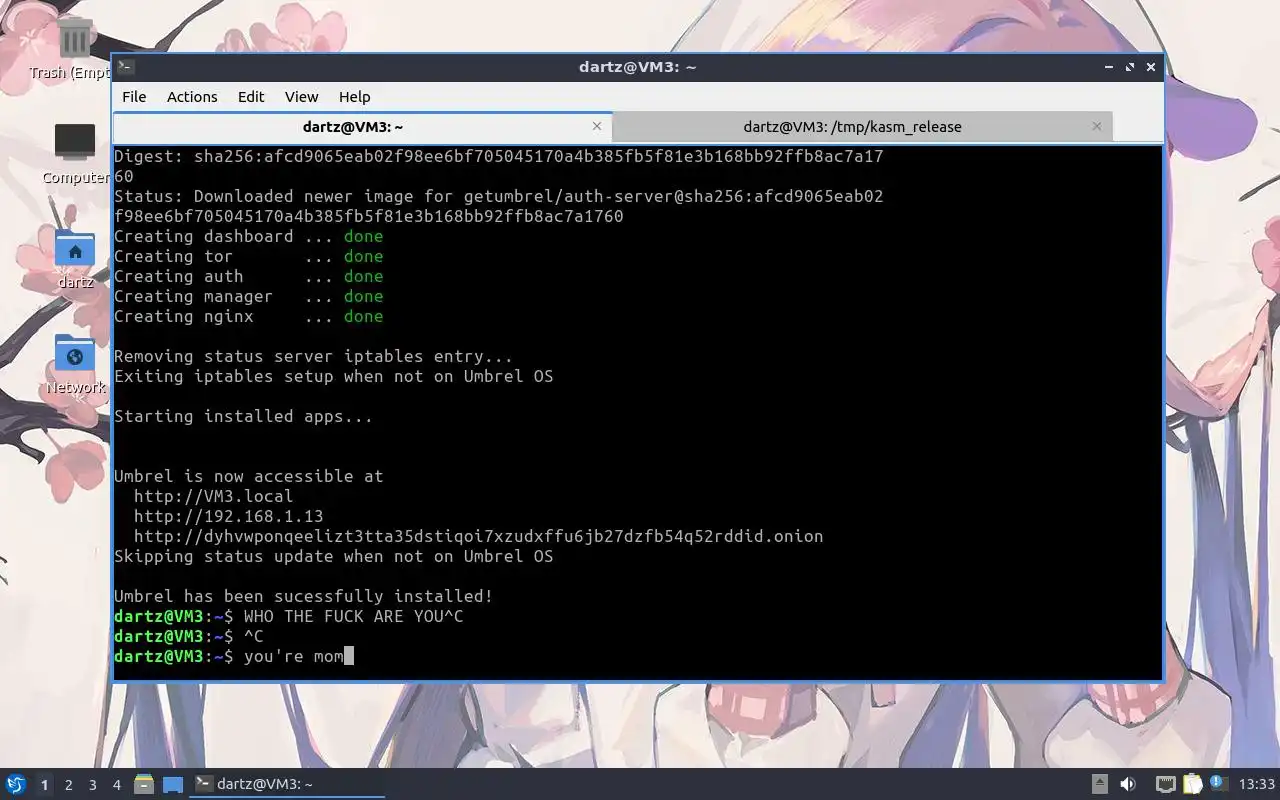The image size is (1280, 800).
Task: Open the Edit menu
Action: [x=251, y=97]
